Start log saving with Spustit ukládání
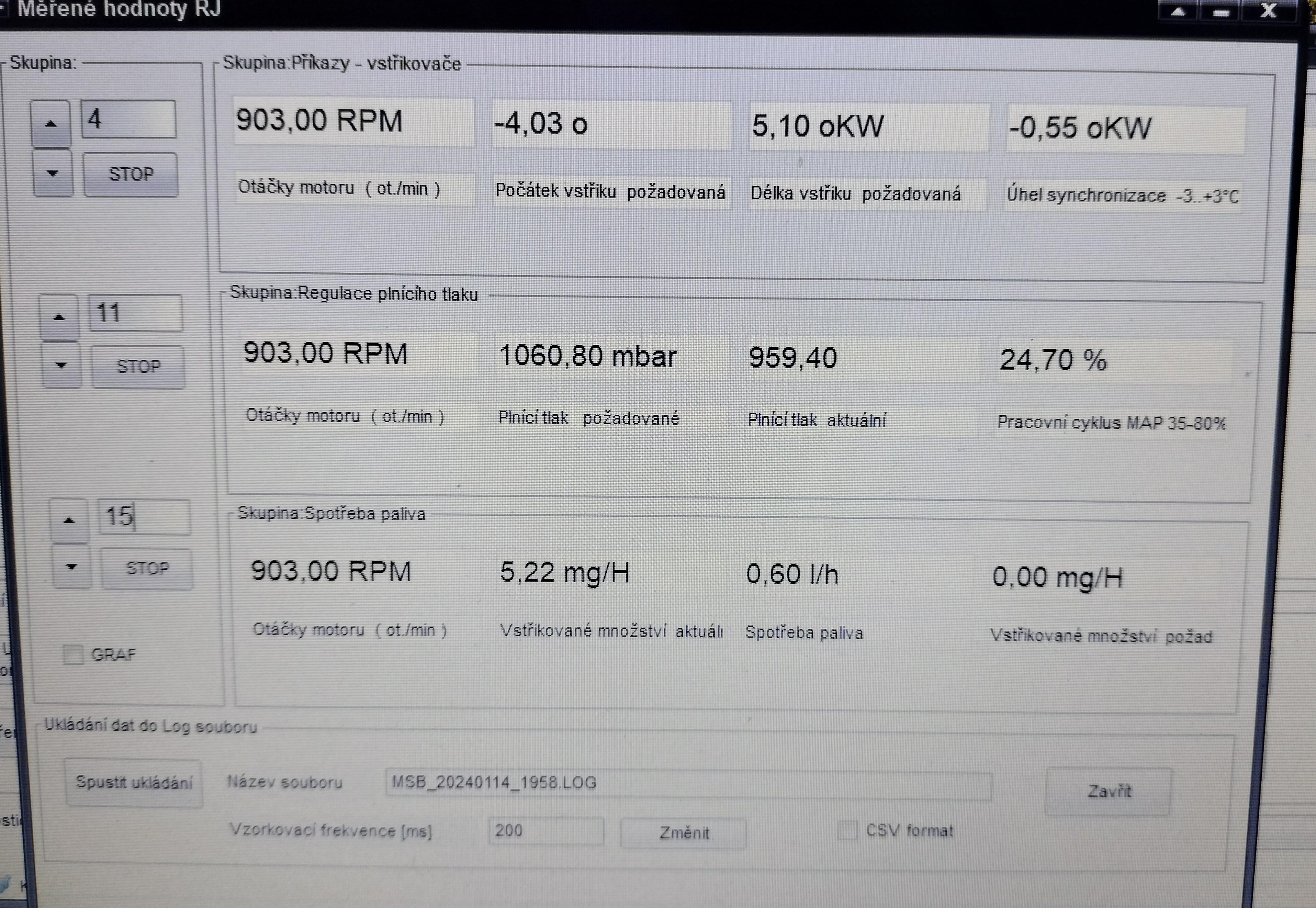This screenshot has width=1316, height=908. click(x=134, y=783)
